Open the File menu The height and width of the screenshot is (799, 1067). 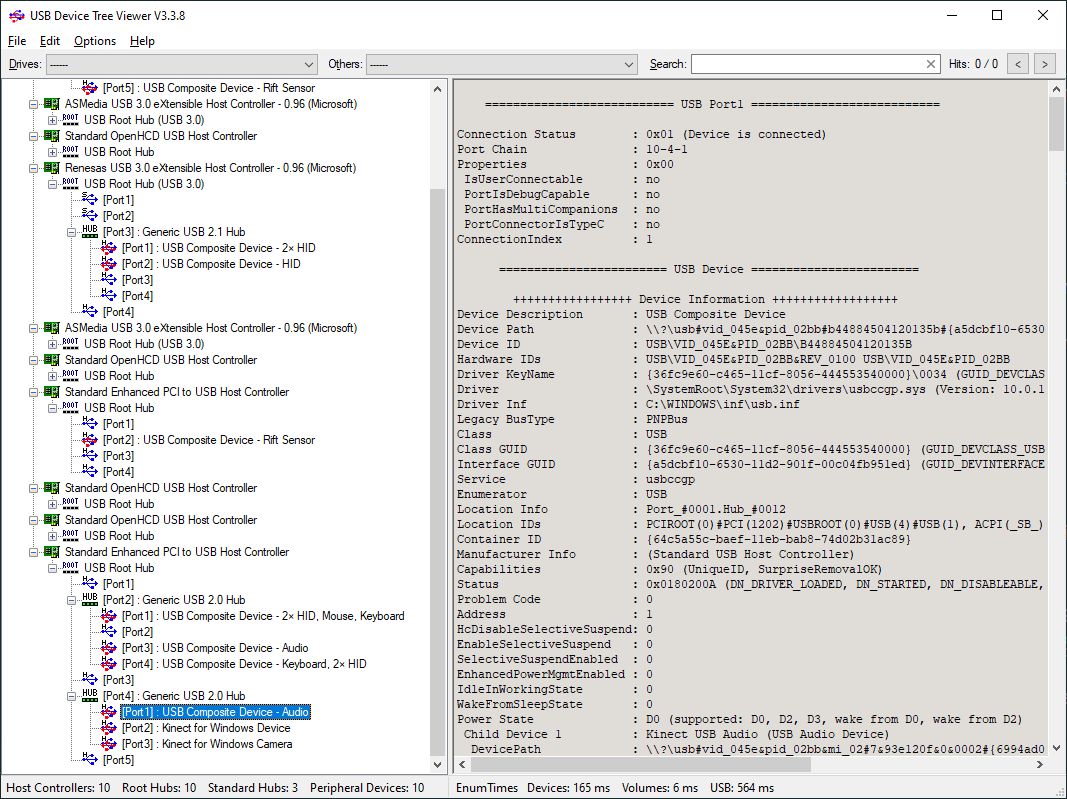17,41
